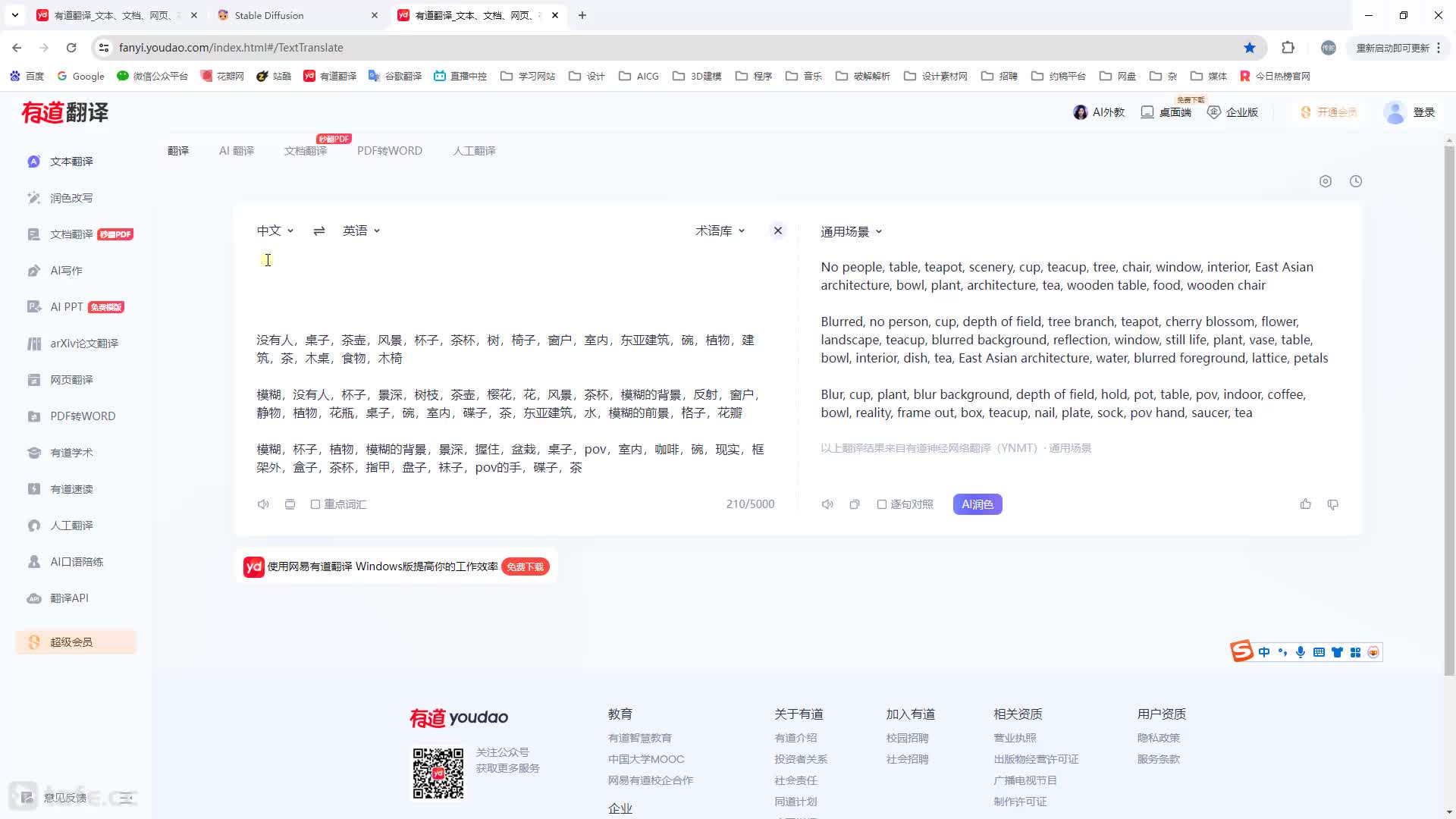
Task: Open 谷歌翻译 bookmark
Action: pyautogui.click(x=395, y=76)
